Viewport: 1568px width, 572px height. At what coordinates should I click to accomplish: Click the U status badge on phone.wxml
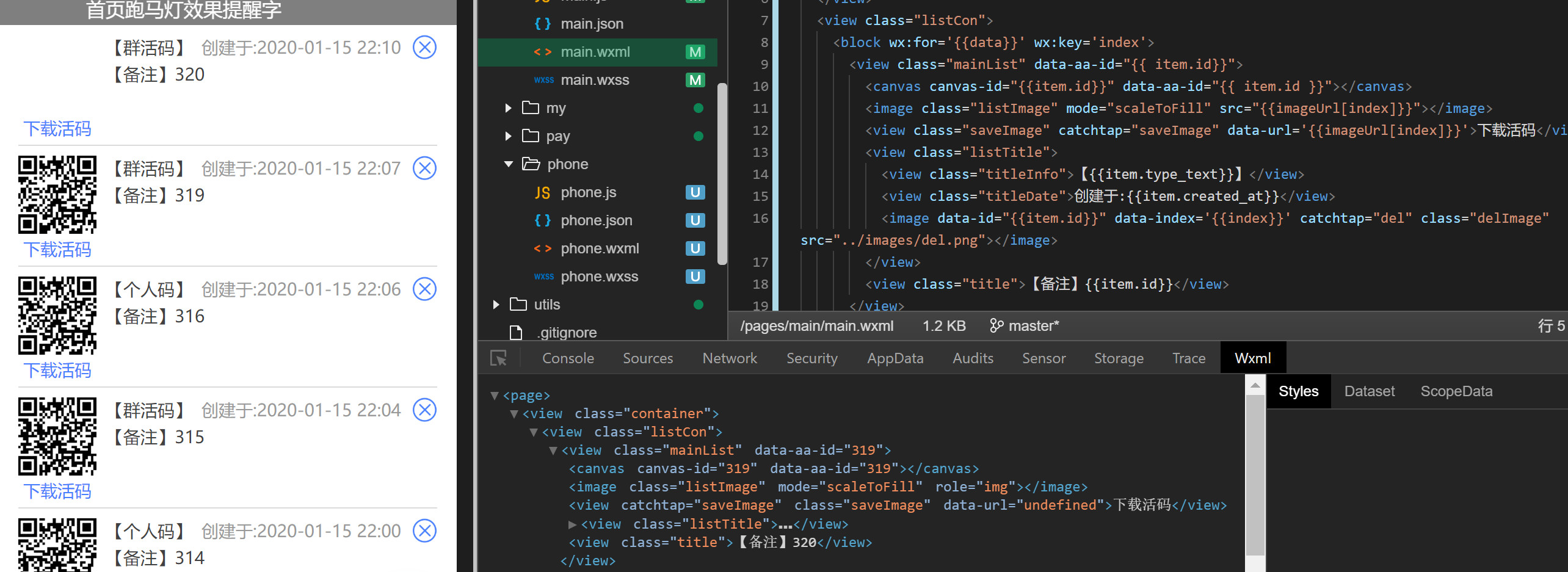click(x=695, y=248)
